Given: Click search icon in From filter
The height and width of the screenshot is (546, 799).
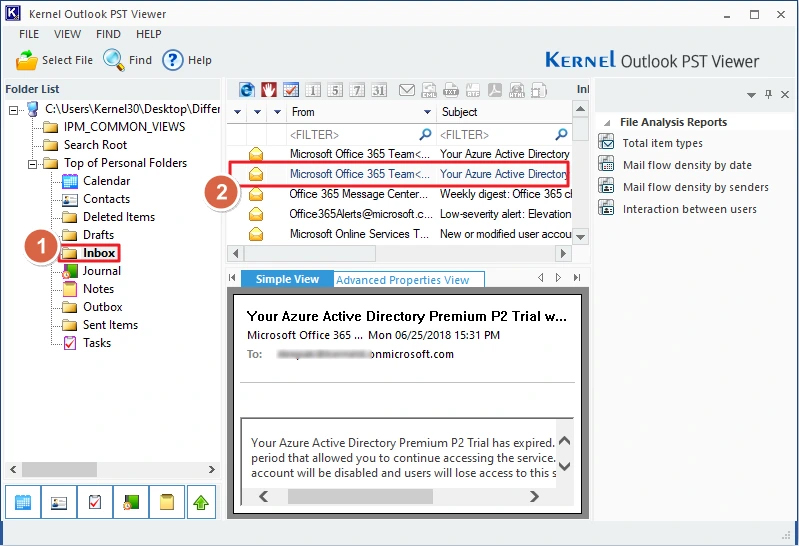Looking at the screenshot, I should point(425,135).
